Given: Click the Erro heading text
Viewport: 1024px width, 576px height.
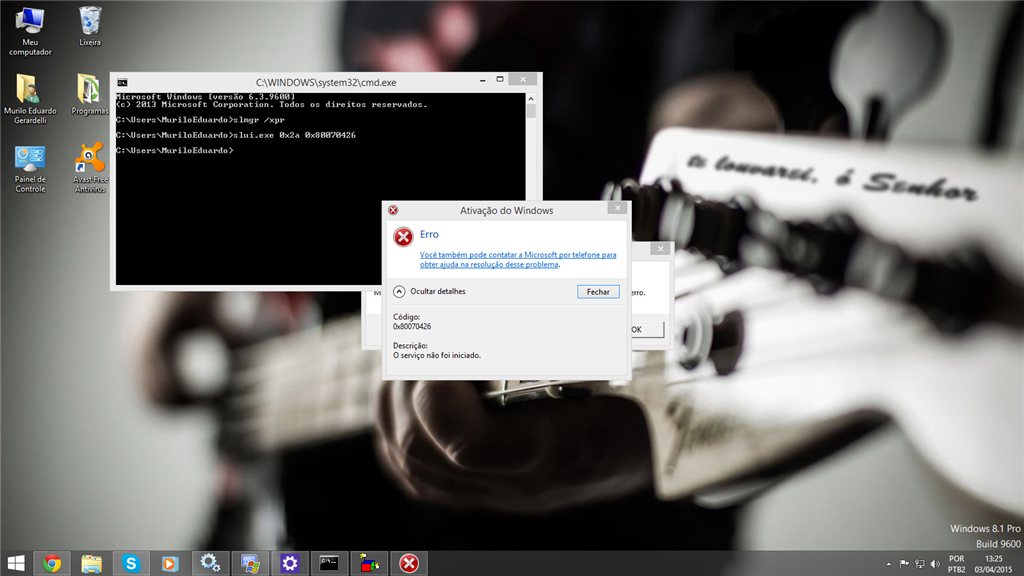Looking at the screenshot, I should 429,234.
